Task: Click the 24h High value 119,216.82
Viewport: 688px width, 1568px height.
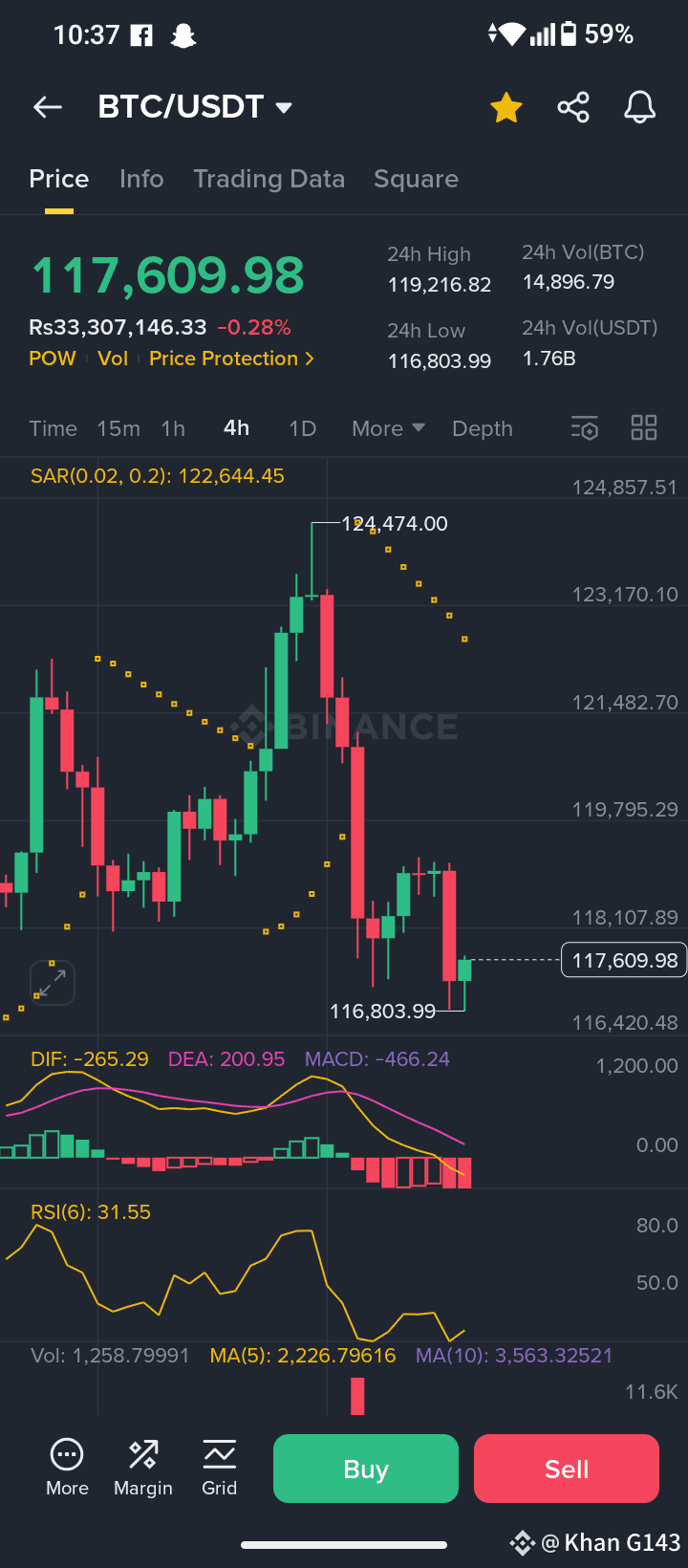Action: pos(440,285)
